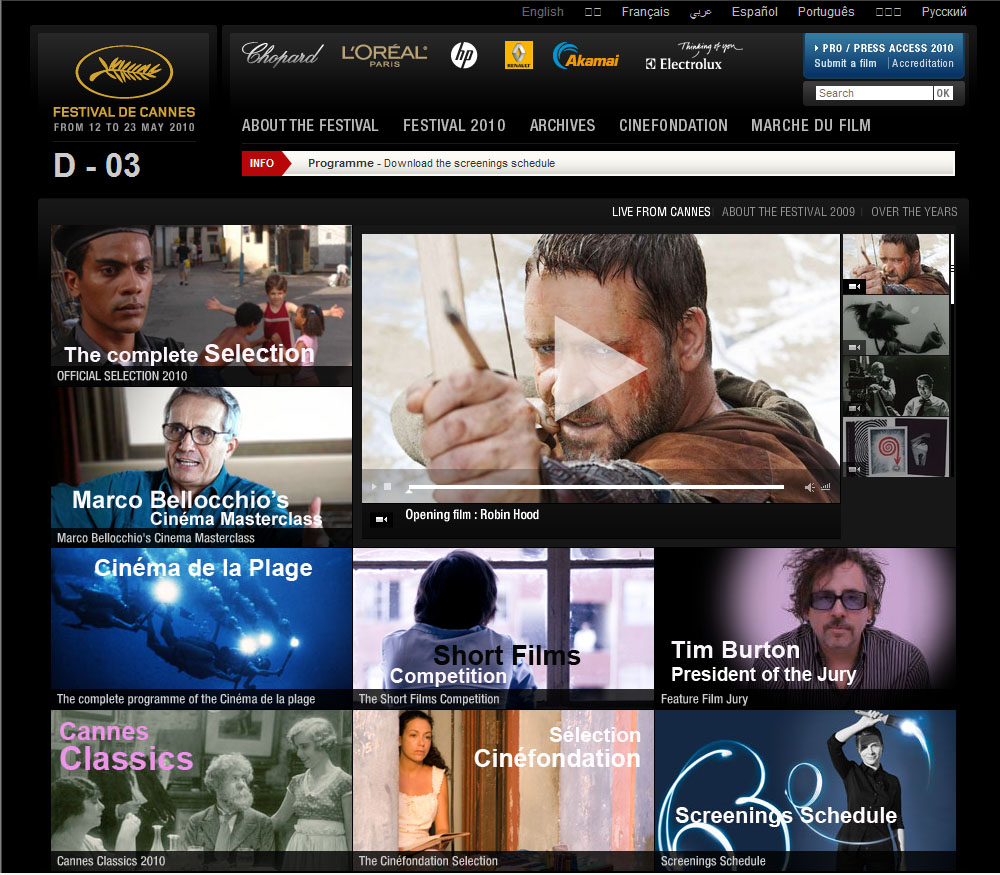Click into the Search field
The image size is (1000, 875).
click(874, 93)
